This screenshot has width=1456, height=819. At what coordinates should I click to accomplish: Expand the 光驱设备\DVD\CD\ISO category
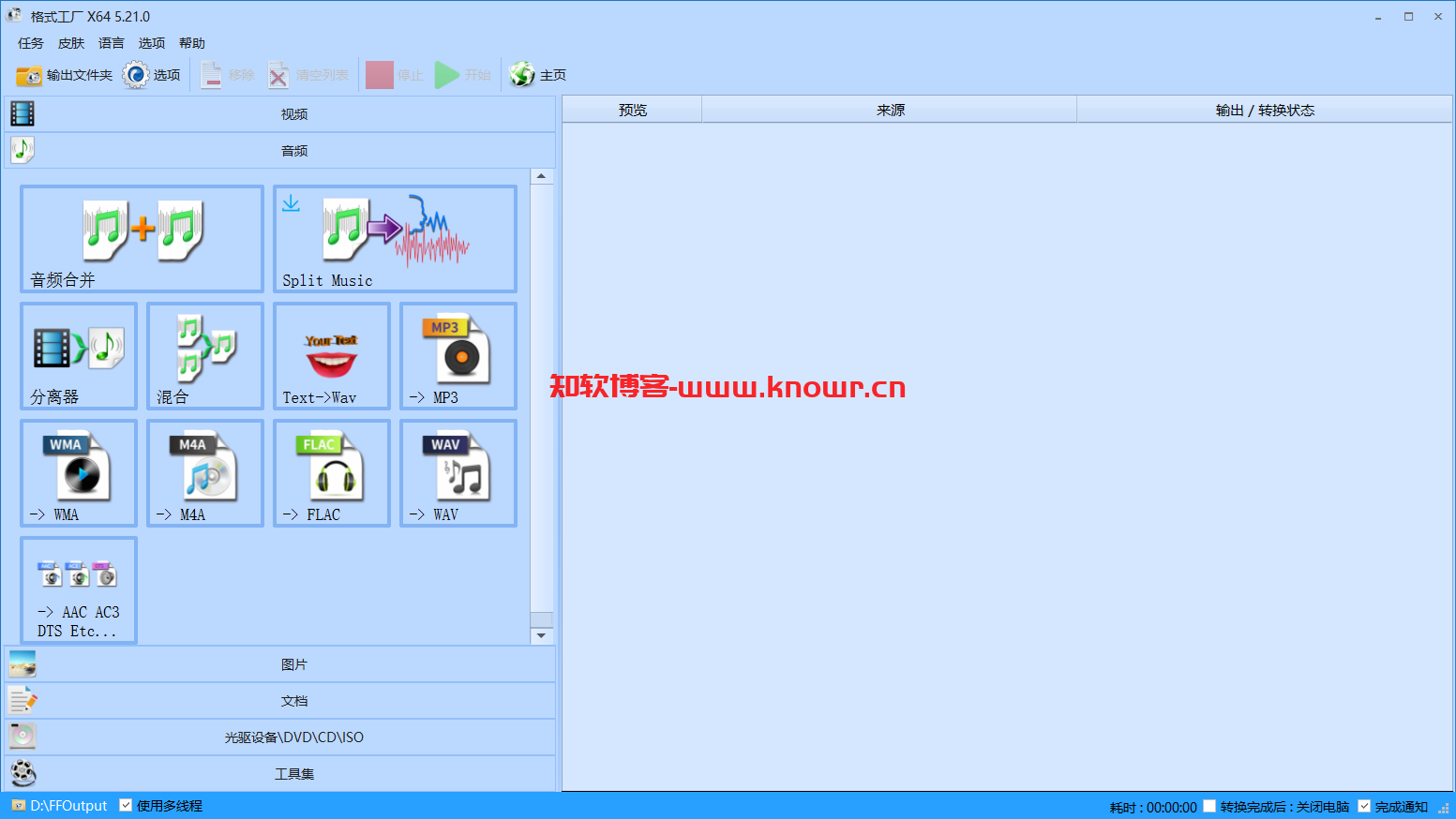coord(280,737)
